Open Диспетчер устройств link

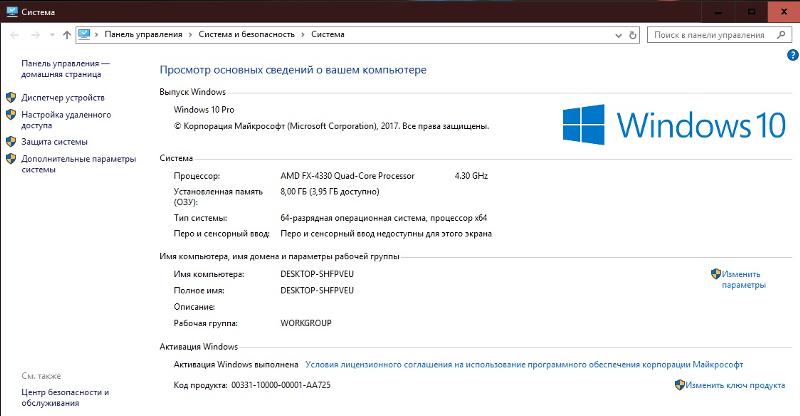63,97
